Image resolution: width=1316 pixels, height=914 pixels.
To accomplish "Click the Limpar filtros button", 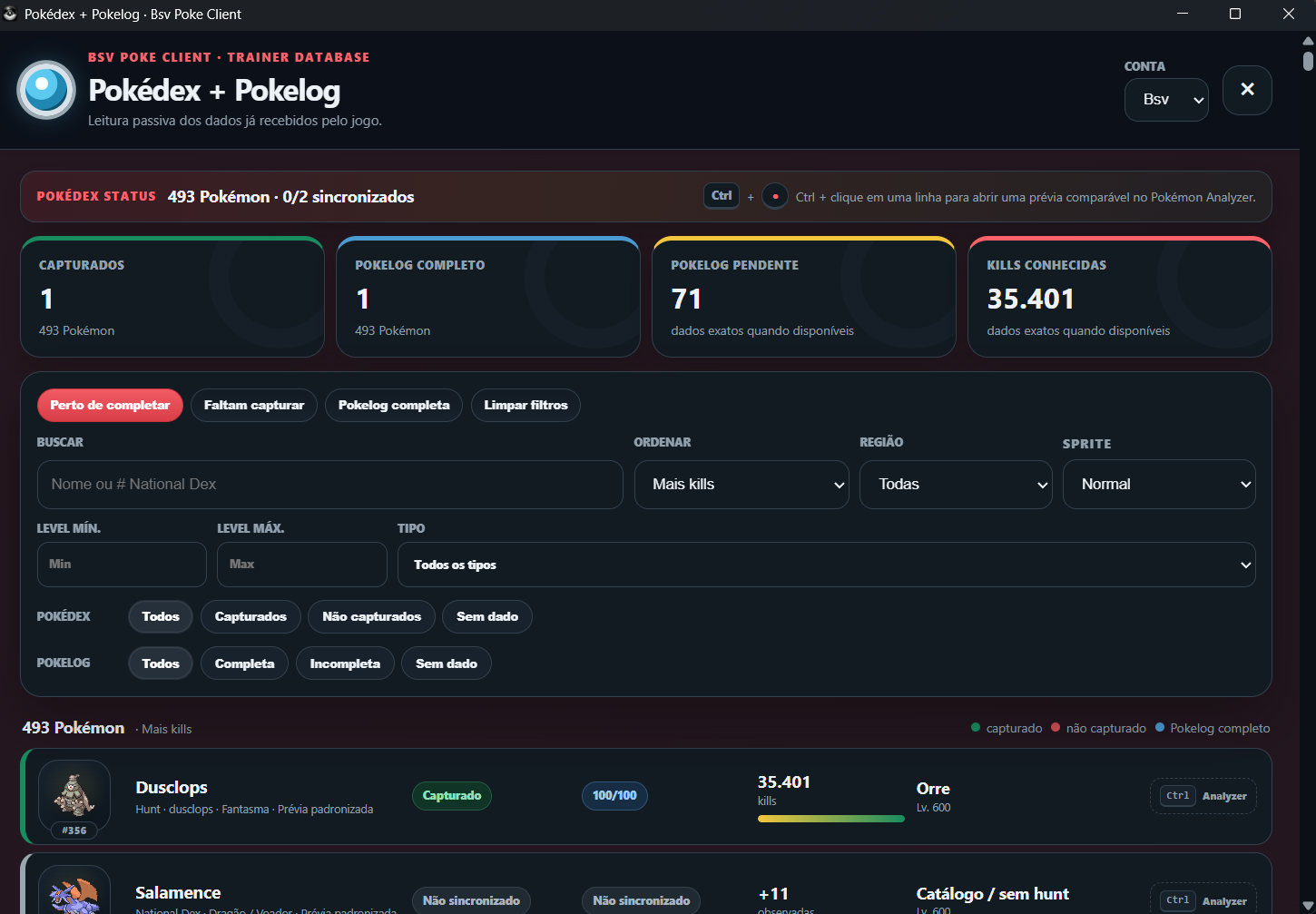I will coord(525,405).
